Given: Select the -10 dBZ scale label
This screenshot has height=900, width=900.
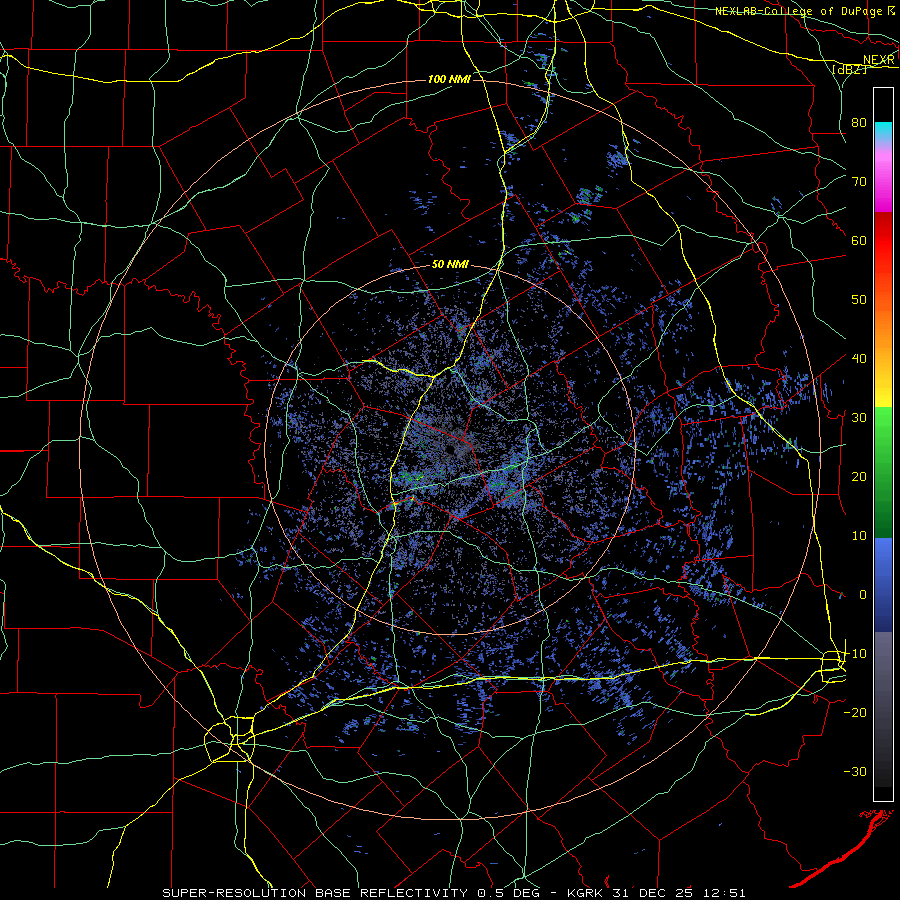Looking at the screenshot, I should 855,654.
